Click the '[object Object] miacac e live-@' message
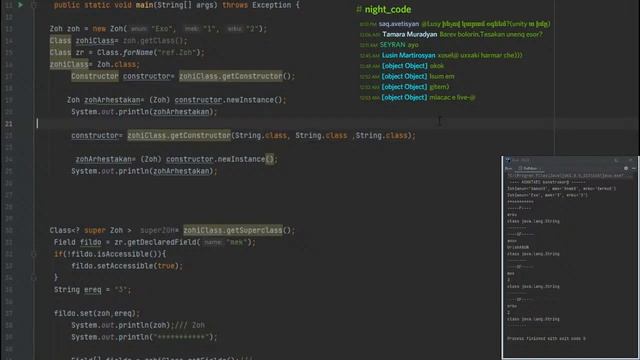The height and width of the screenshot is (360, 640). pyautogui.click(x=418, y=98)
